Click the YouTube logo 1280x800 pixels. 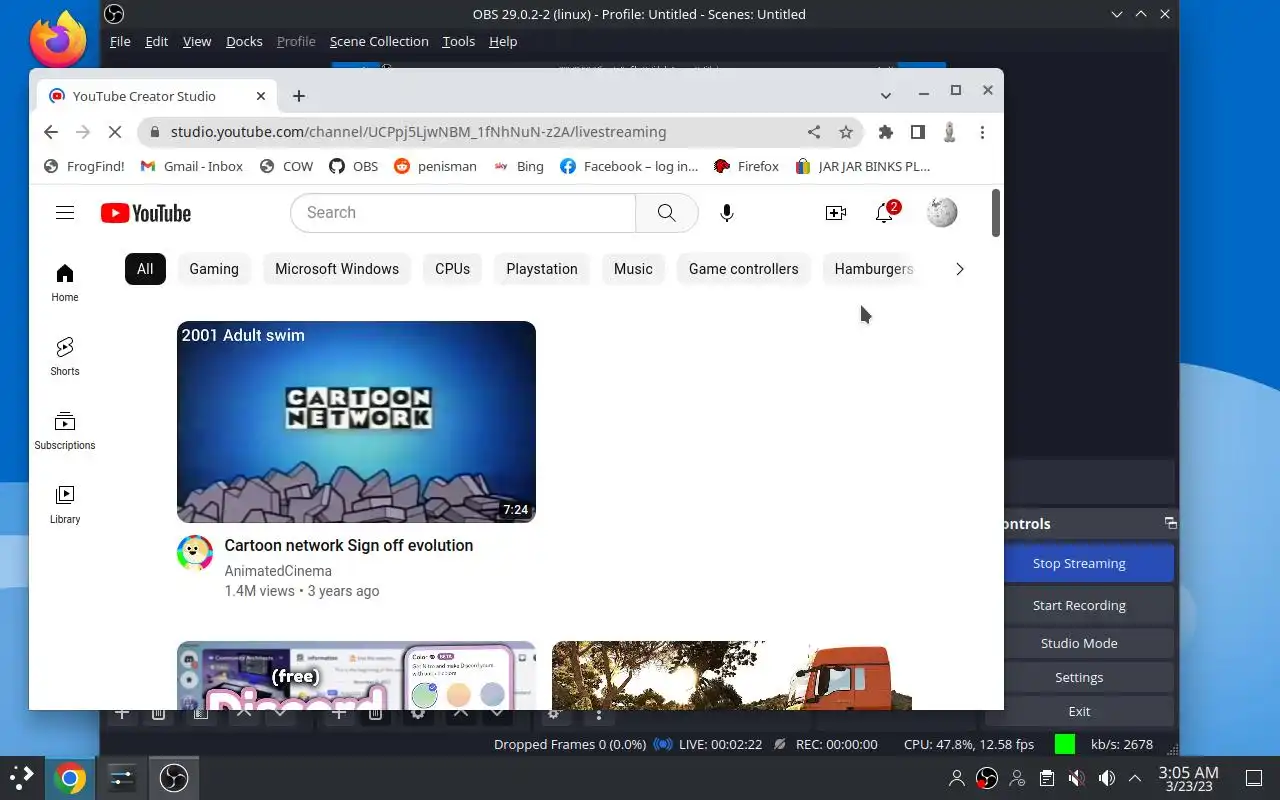(146, 213)
